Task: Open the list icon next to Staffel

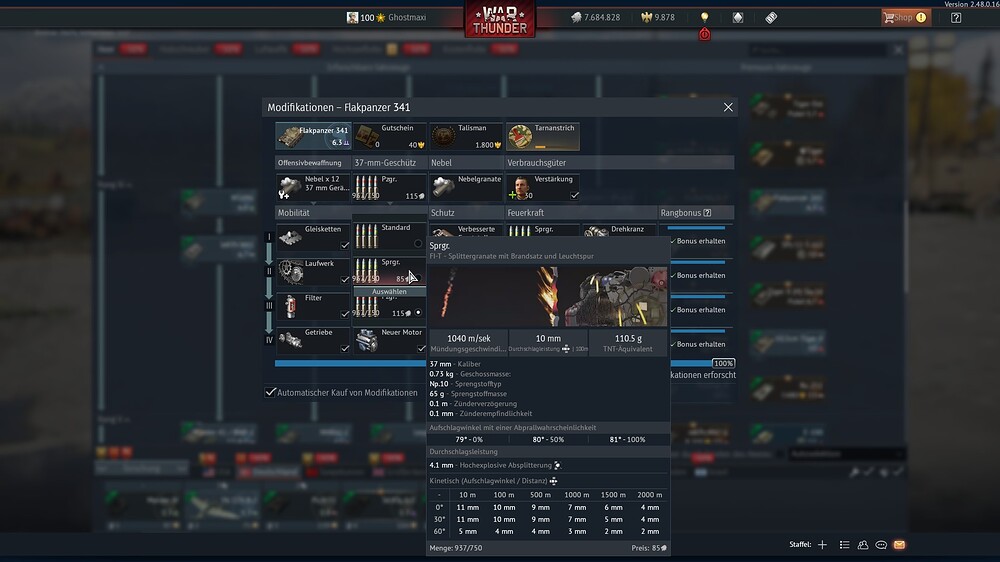Action: click(x=844, y=544)
